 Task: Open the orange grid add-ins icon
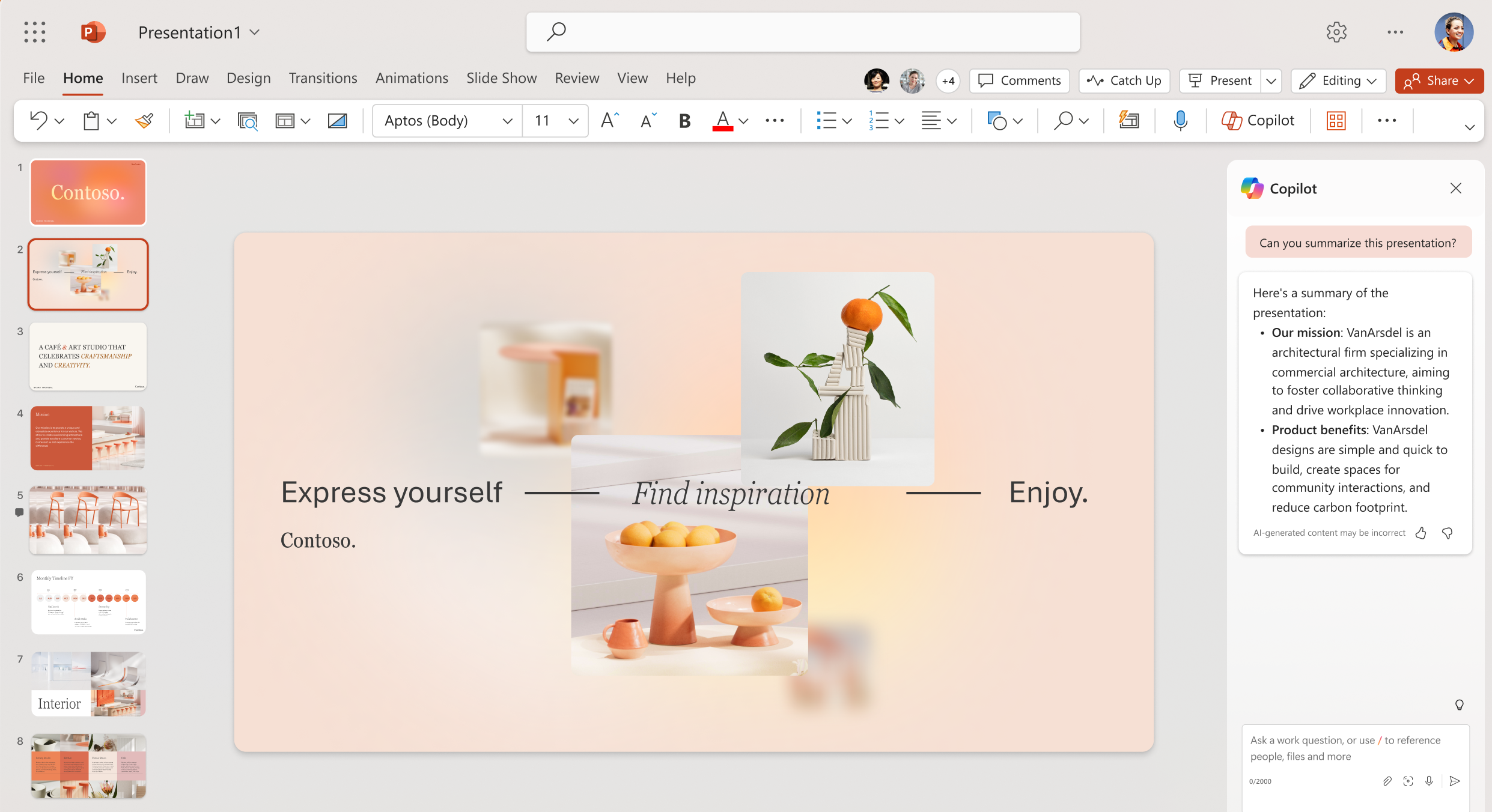1336,121
